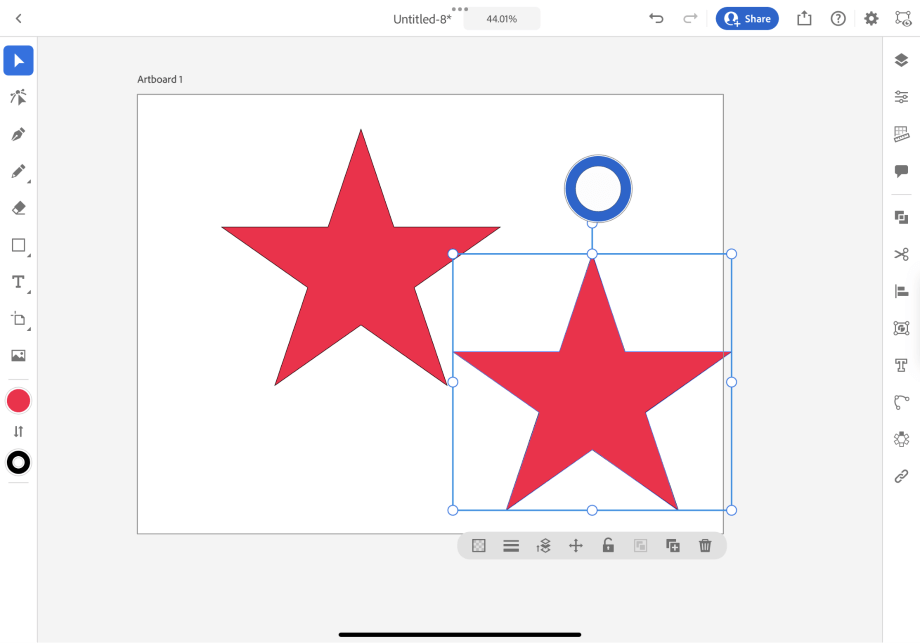Open the Align panel
920x643 pixels.
[901, 291]
